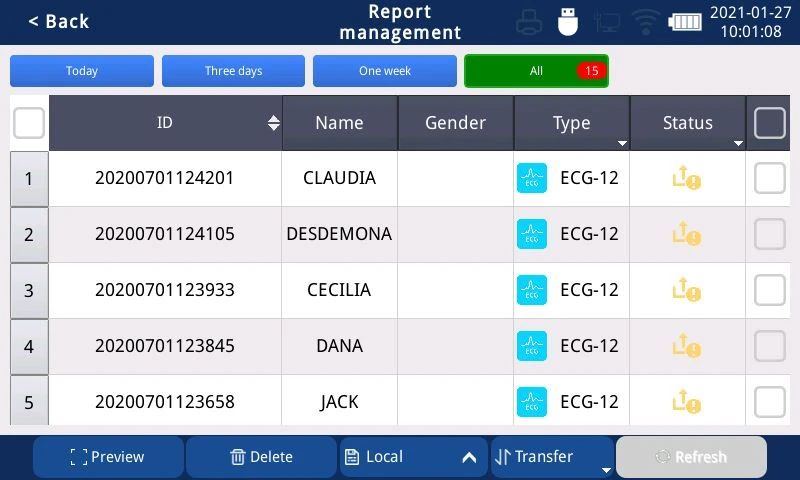The width and height of the screenshot is (800, 480).
Task: Click the name CECILIA
Action: (339, 290)
